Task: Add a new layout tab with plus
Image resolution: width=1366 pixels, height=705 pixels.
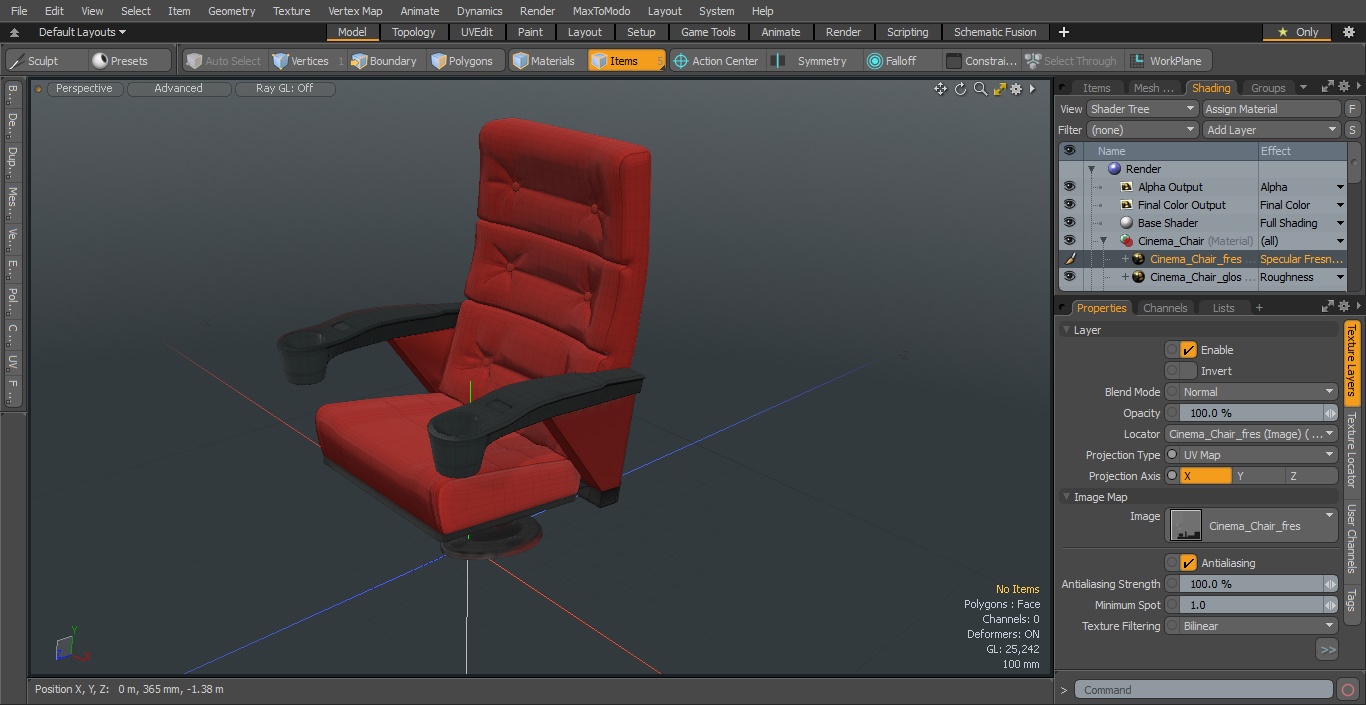Action: pyautogui.click(x=1063, y=32)
